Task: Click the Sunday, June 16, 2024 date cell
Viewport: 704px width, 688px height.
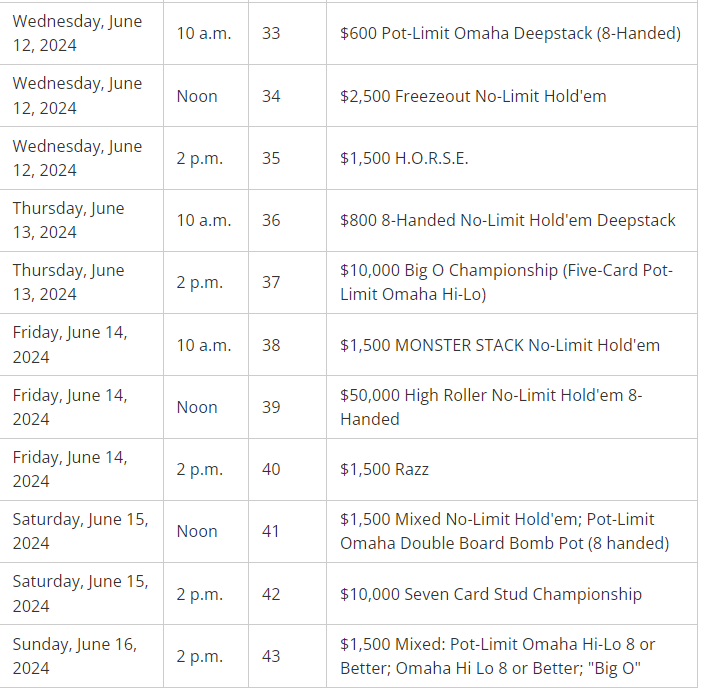Action: point(74,656)
